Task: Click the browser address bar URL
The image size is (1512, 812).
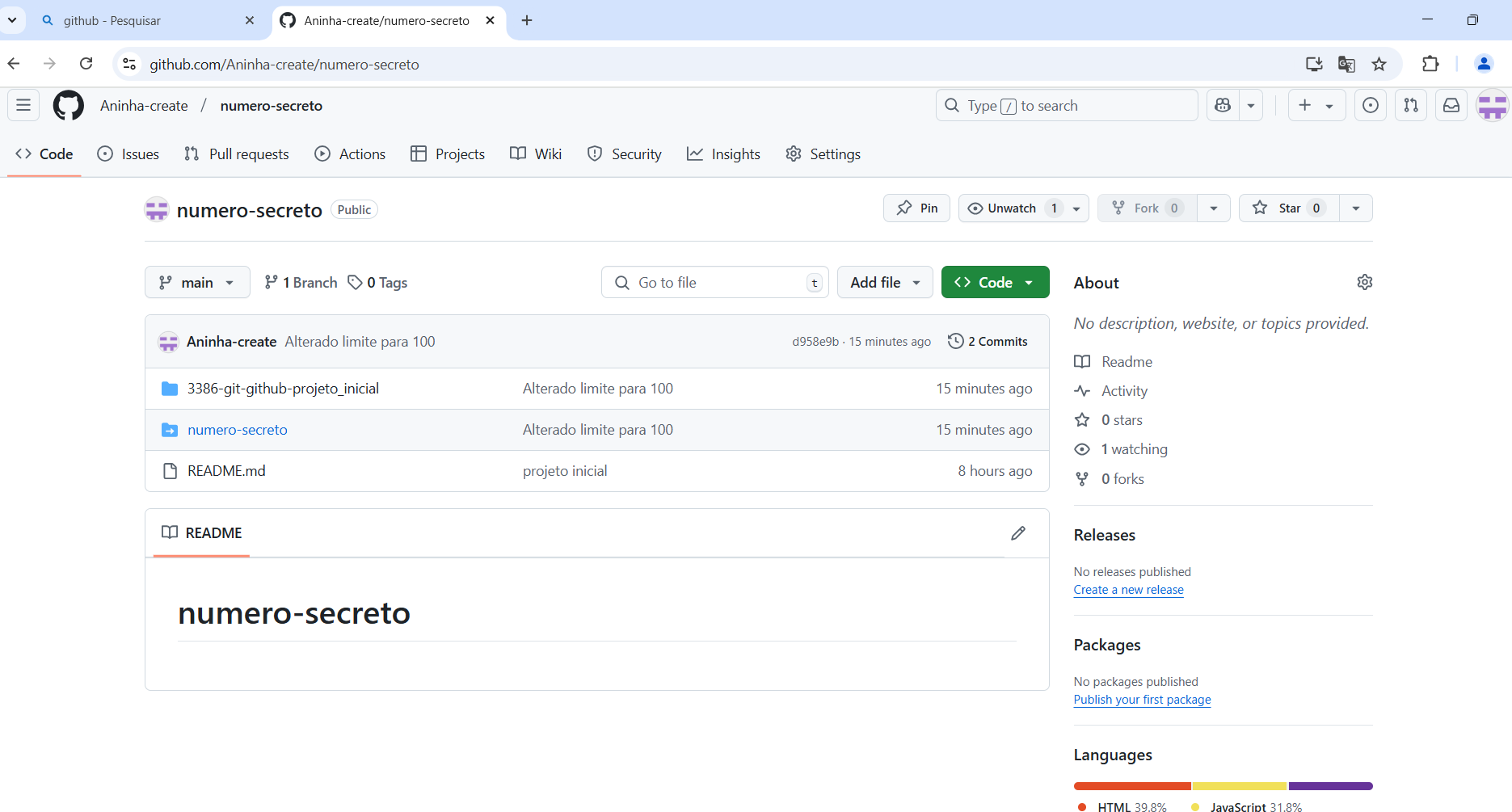Action: (284, 64)
